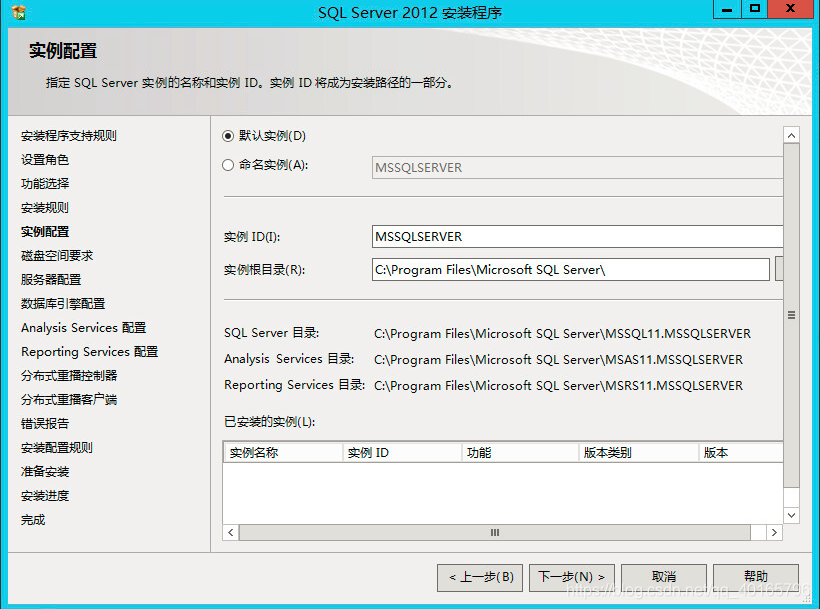Minimize the SQL Server setup window
820x609 pixels.
coord(727,9)
